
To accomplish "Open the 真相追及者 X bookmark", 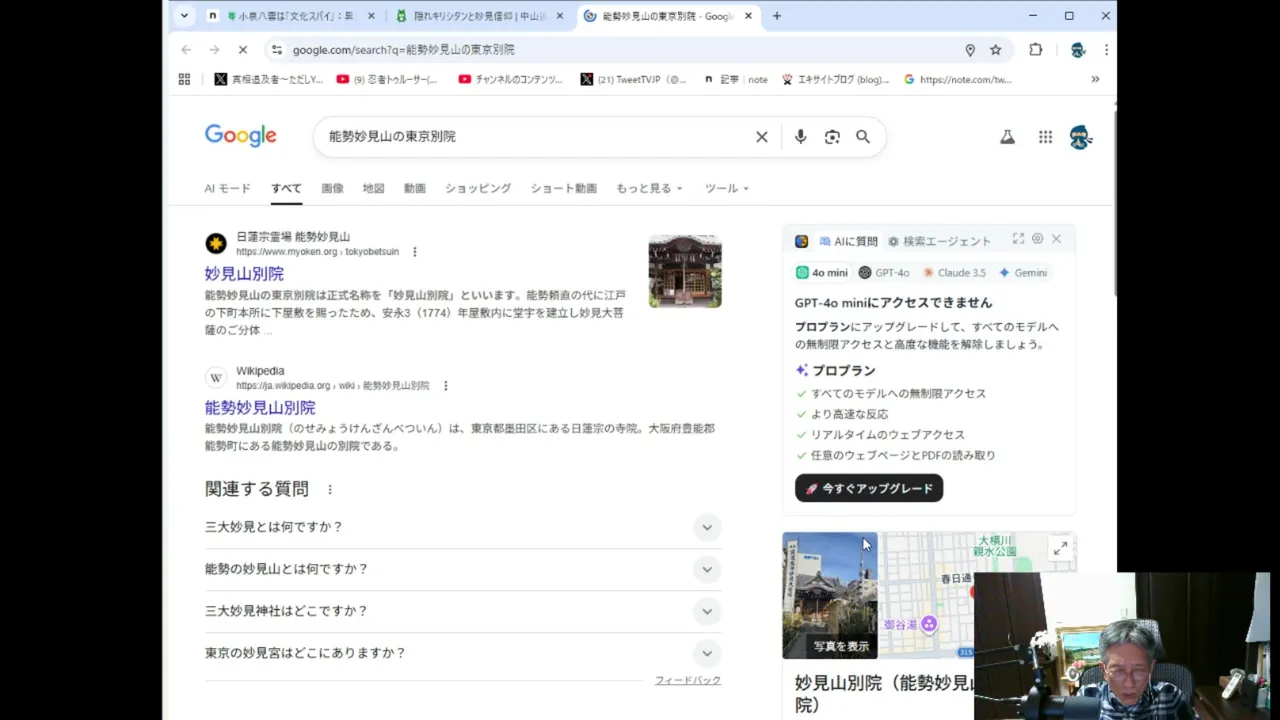I will coord(268,79).
